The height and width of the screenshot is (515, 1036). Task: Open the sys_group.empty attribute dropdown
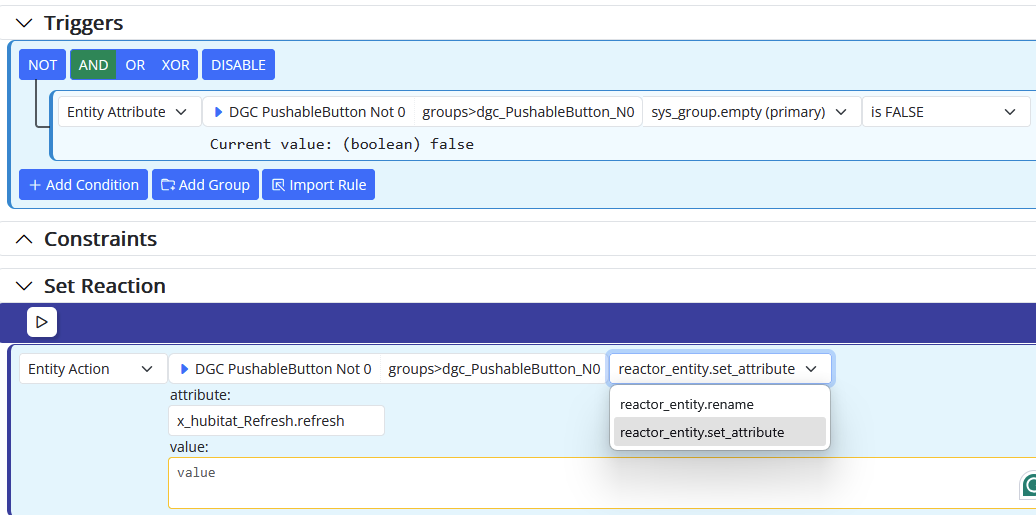tap(752, 112)
